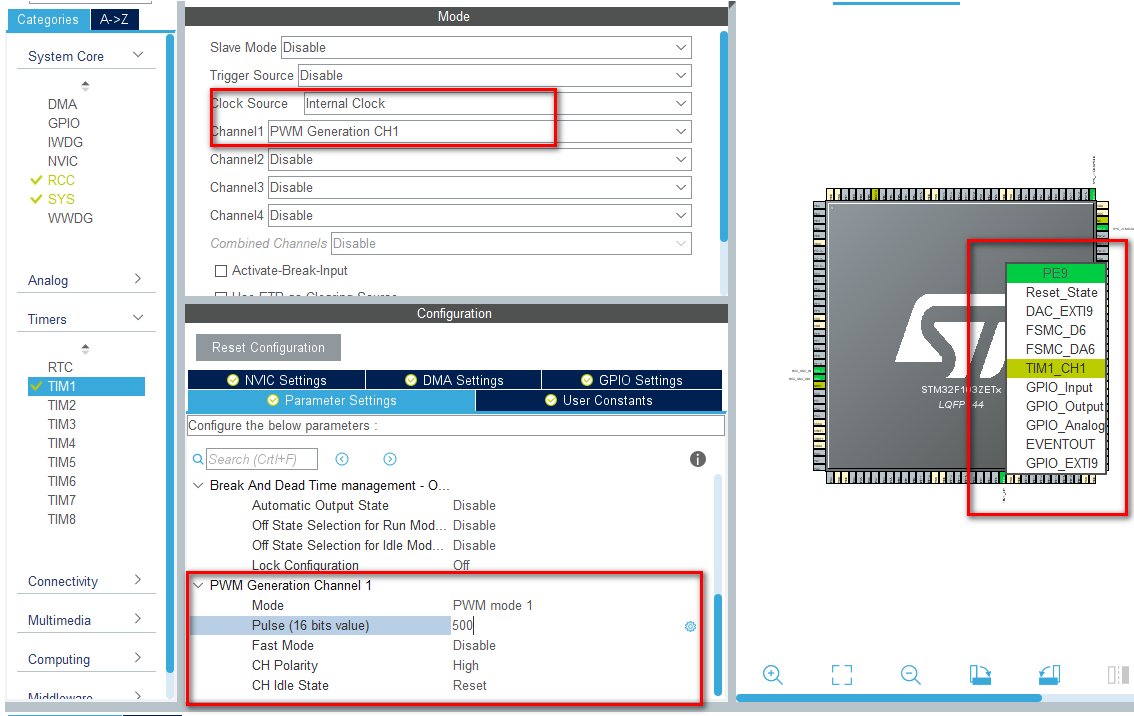Open the Channel2 dropdown
Image resolution: width=1134 pixels, height=716 pixels.
[x=479, y=160]
